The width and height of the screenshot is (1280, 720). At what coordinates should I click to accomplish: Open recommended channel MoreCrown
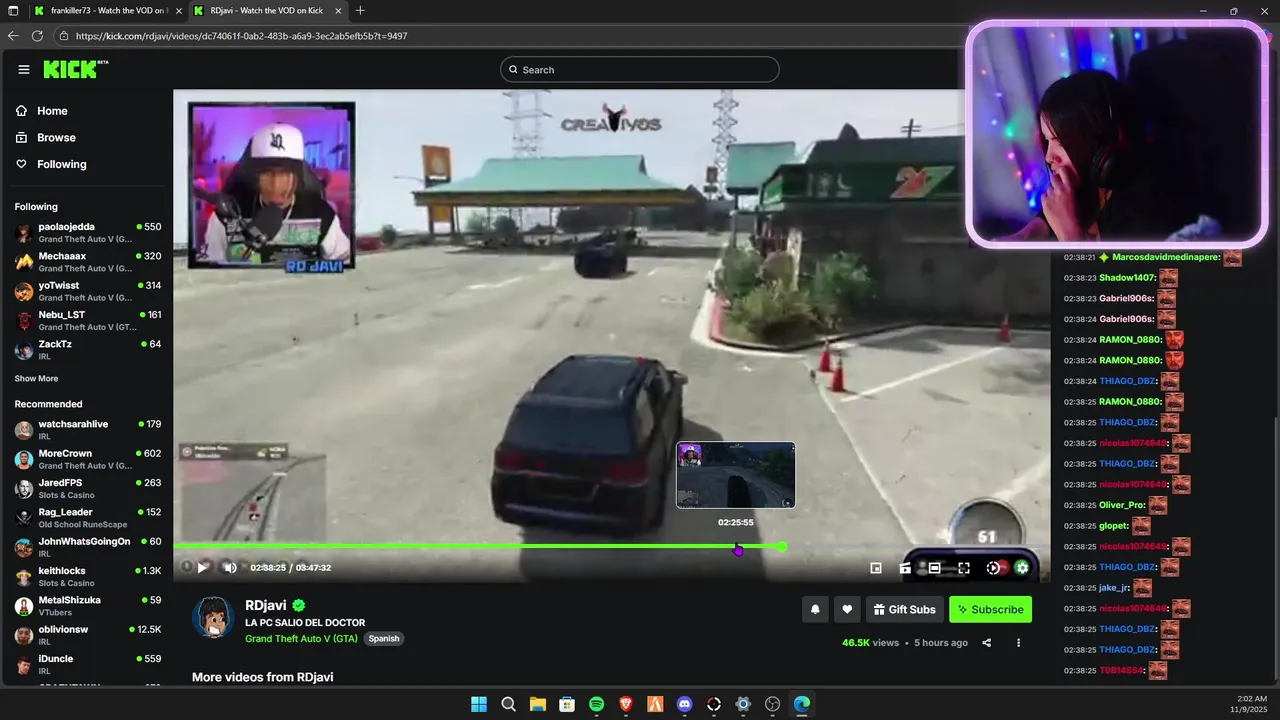[x=88, y=459]
